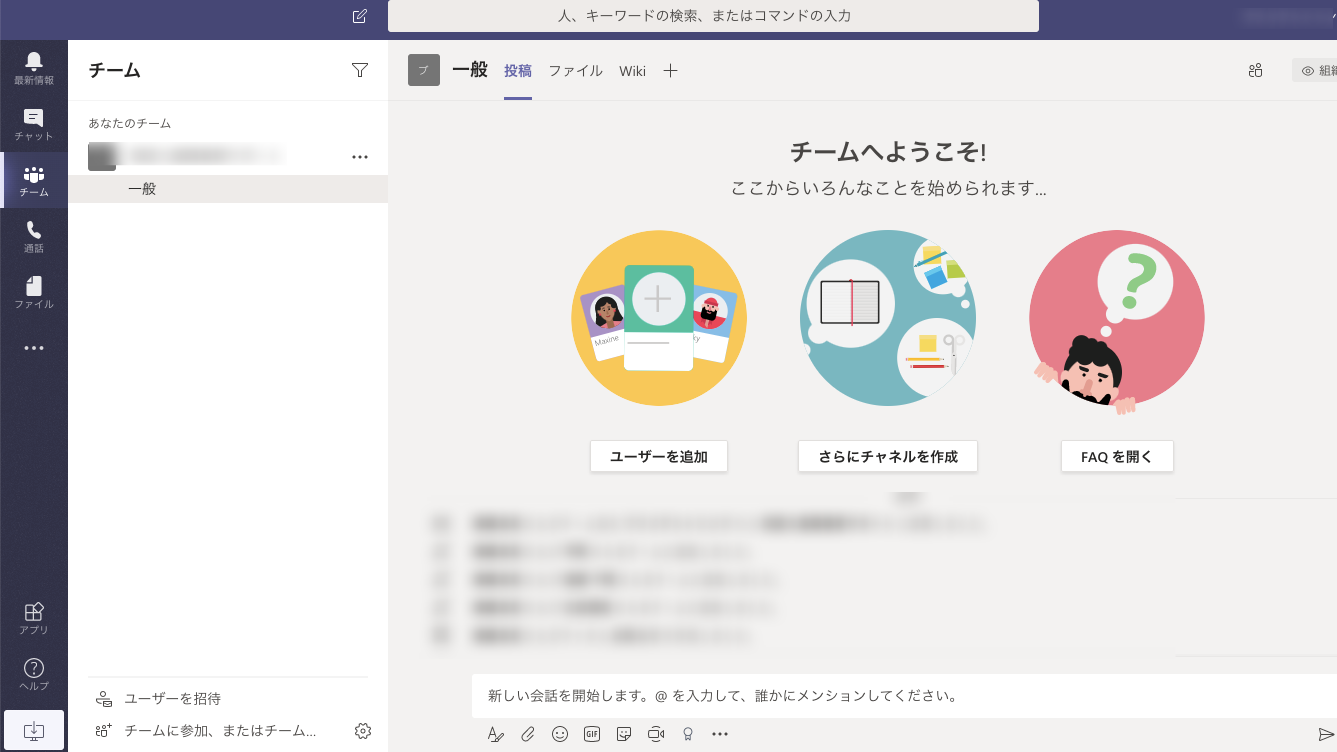
Task: Click the search or command input box
Action: (x=713, y=16)
